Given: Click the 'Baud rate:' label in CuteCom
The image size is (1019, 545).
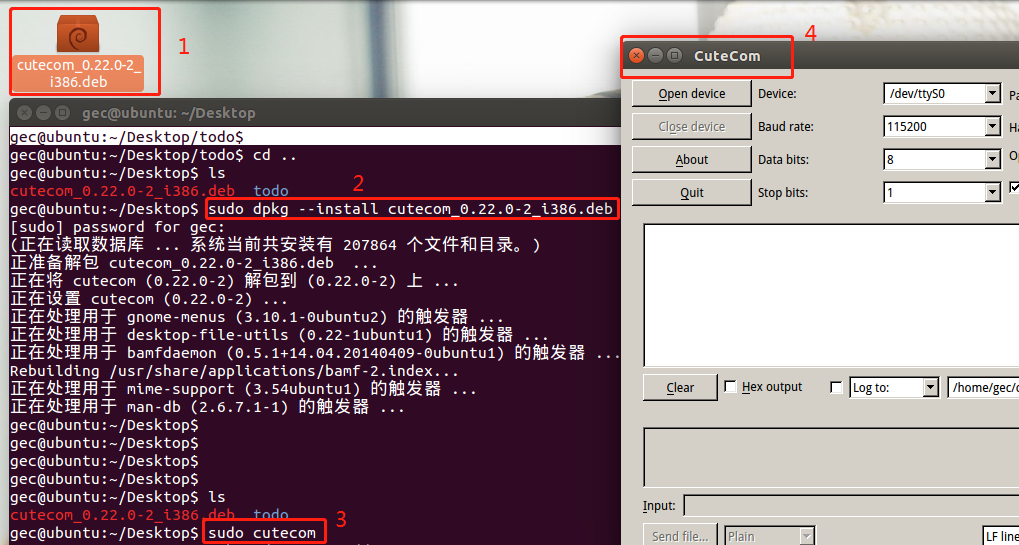Looking at the screenshot, I should [785, 127].
